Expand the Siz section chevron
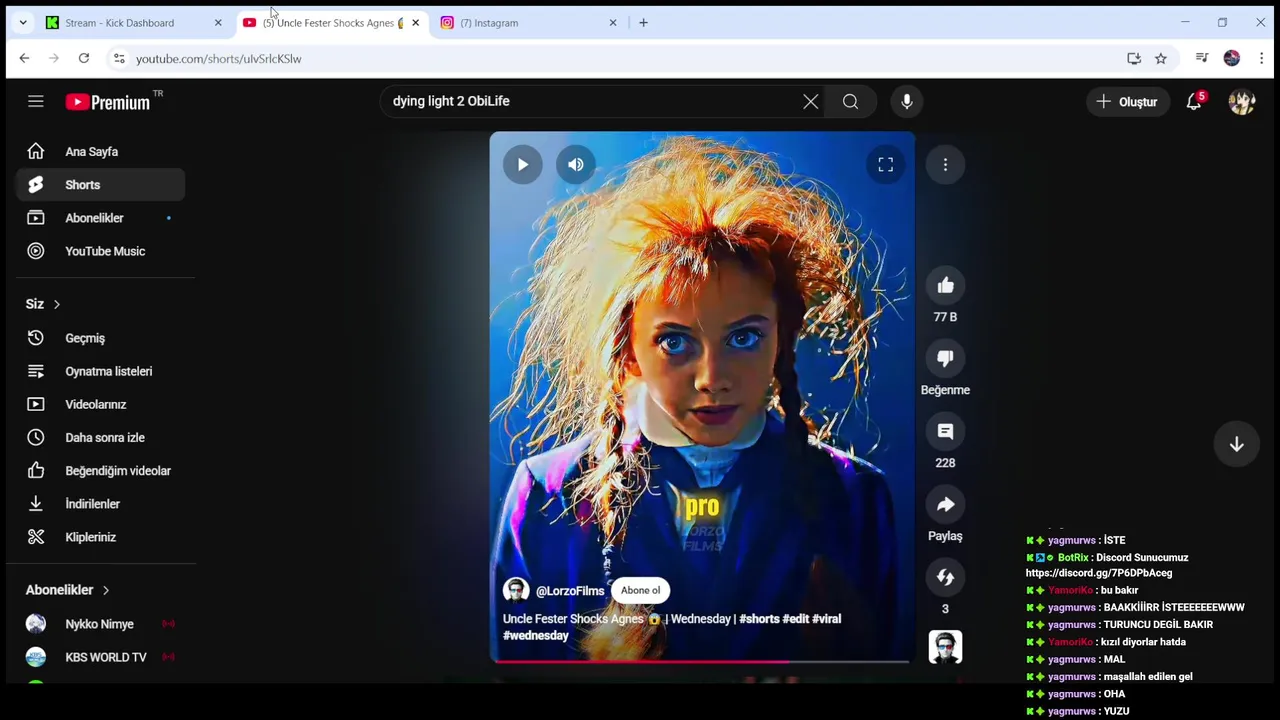Screen dimensions: 1280x720 [57, 304]
